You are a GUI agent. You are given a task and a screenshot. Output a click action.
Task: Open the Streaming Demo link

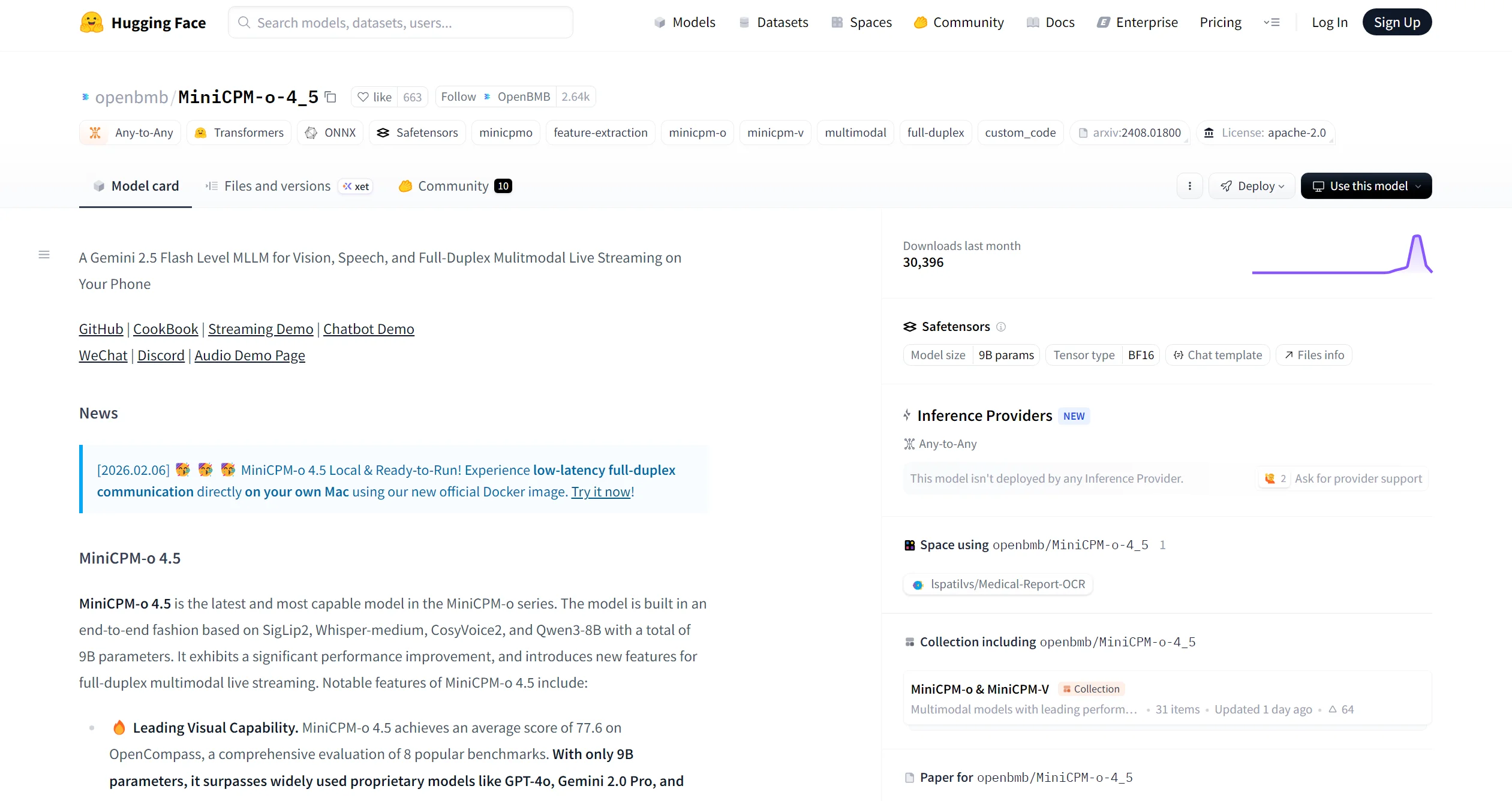coord(260,329)
